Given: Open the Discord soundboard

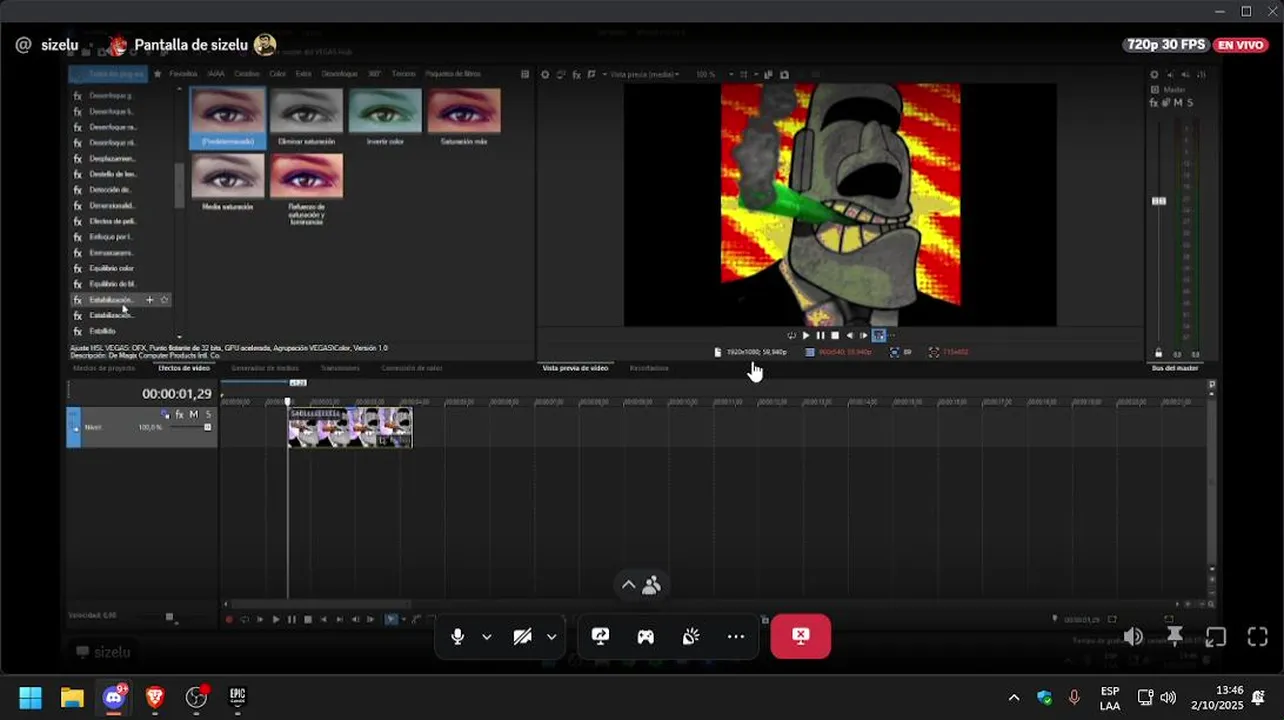Looking at the screenshot, I should 691,637.
